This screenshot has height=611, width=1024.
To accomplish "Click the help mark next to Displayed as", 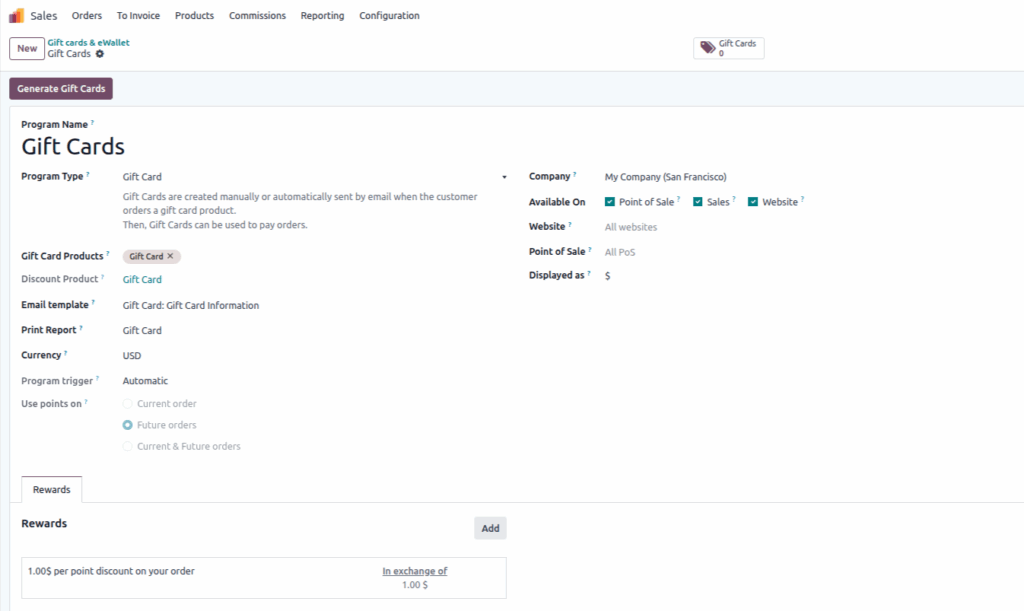I will [x=588, y=273].
